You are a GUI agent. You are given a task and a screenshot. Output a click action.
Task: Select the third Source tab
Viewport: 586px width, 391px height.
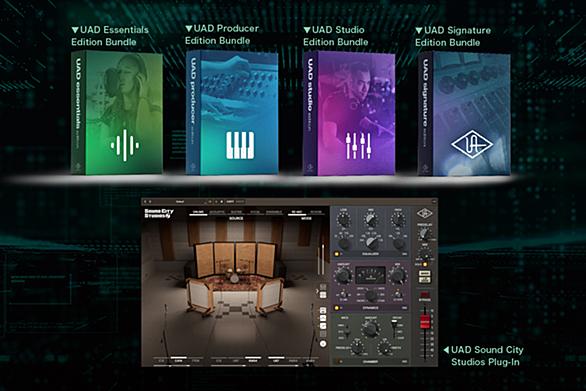(x=237, y=212)
